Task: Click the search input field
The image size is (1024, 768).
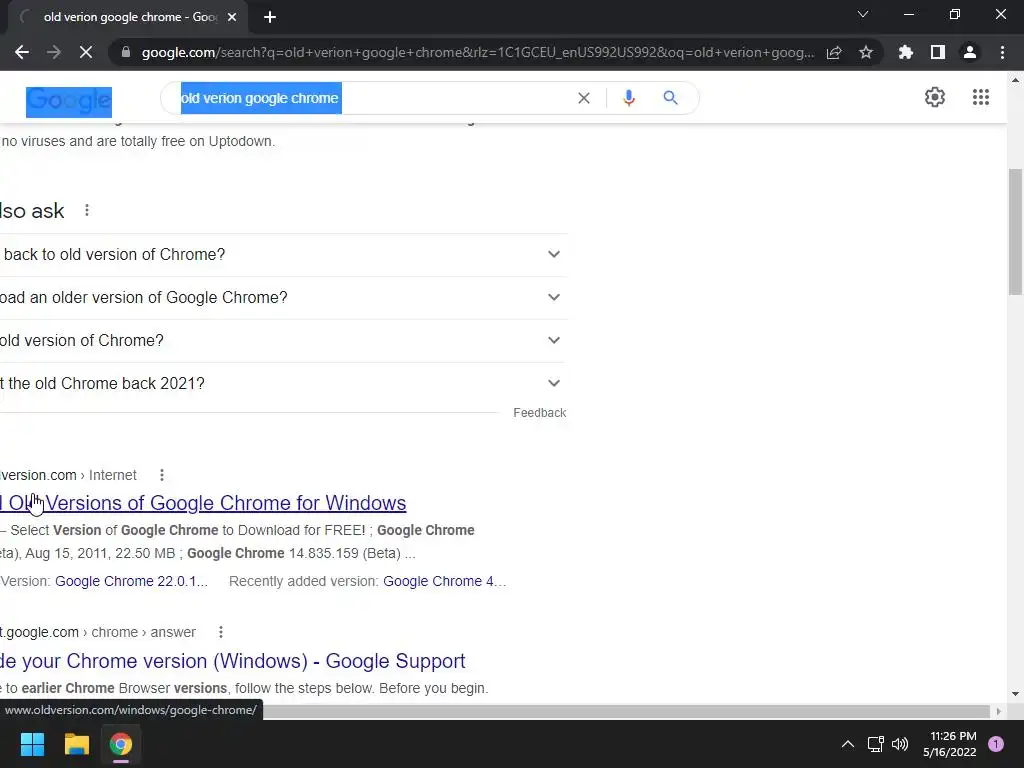Action: tap(376, 98)
